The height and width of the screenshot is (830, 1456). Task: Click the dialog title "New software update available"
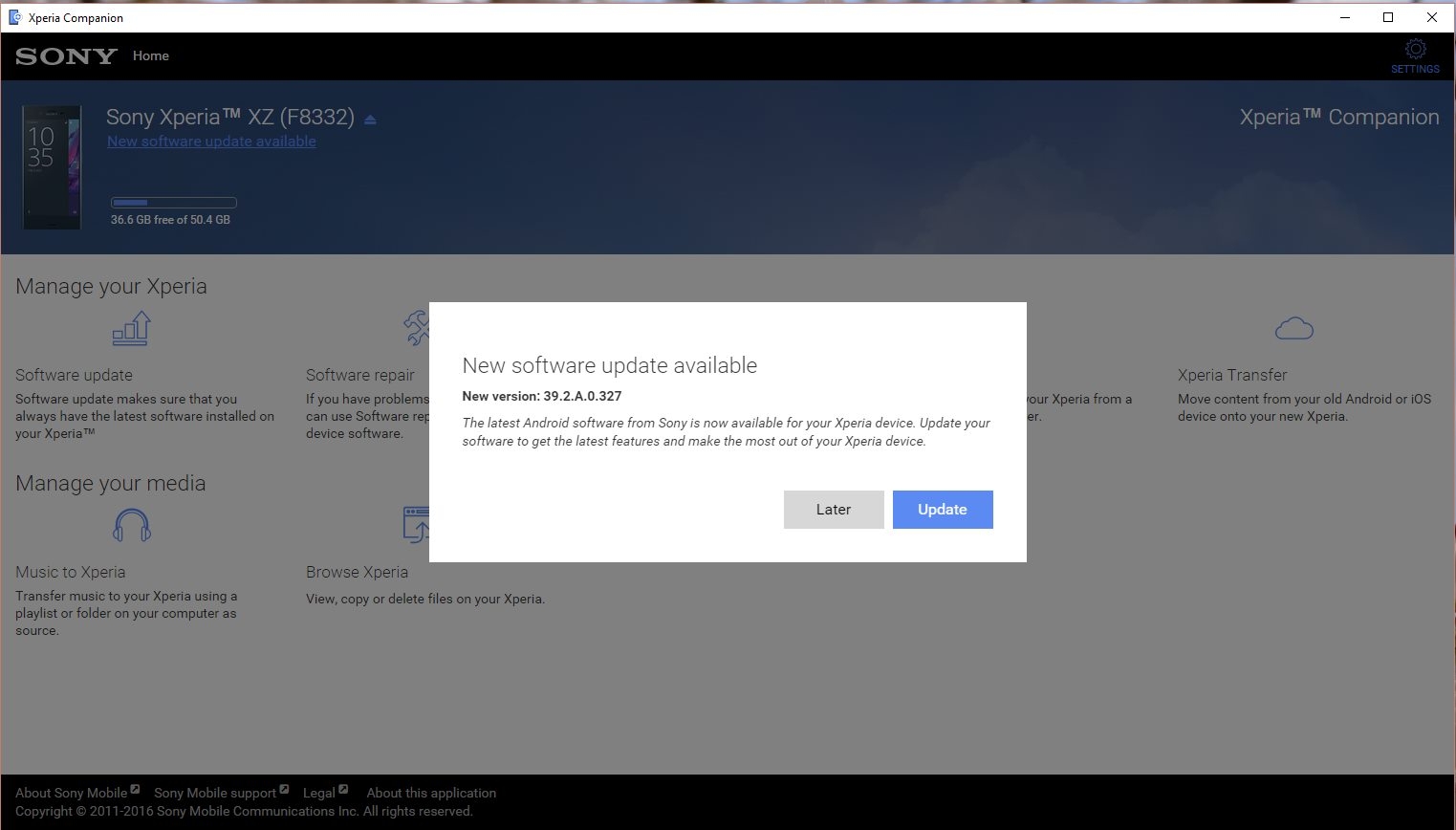(x=610, y=365)
